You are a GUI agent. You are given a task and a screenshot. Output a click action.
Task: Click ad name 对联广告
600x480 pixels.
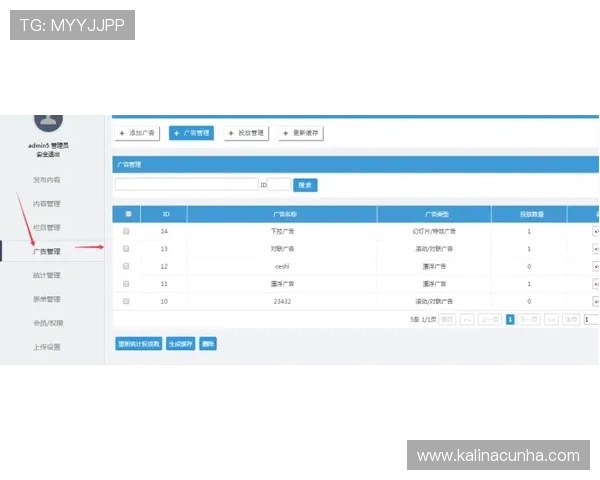coord(282,249)
